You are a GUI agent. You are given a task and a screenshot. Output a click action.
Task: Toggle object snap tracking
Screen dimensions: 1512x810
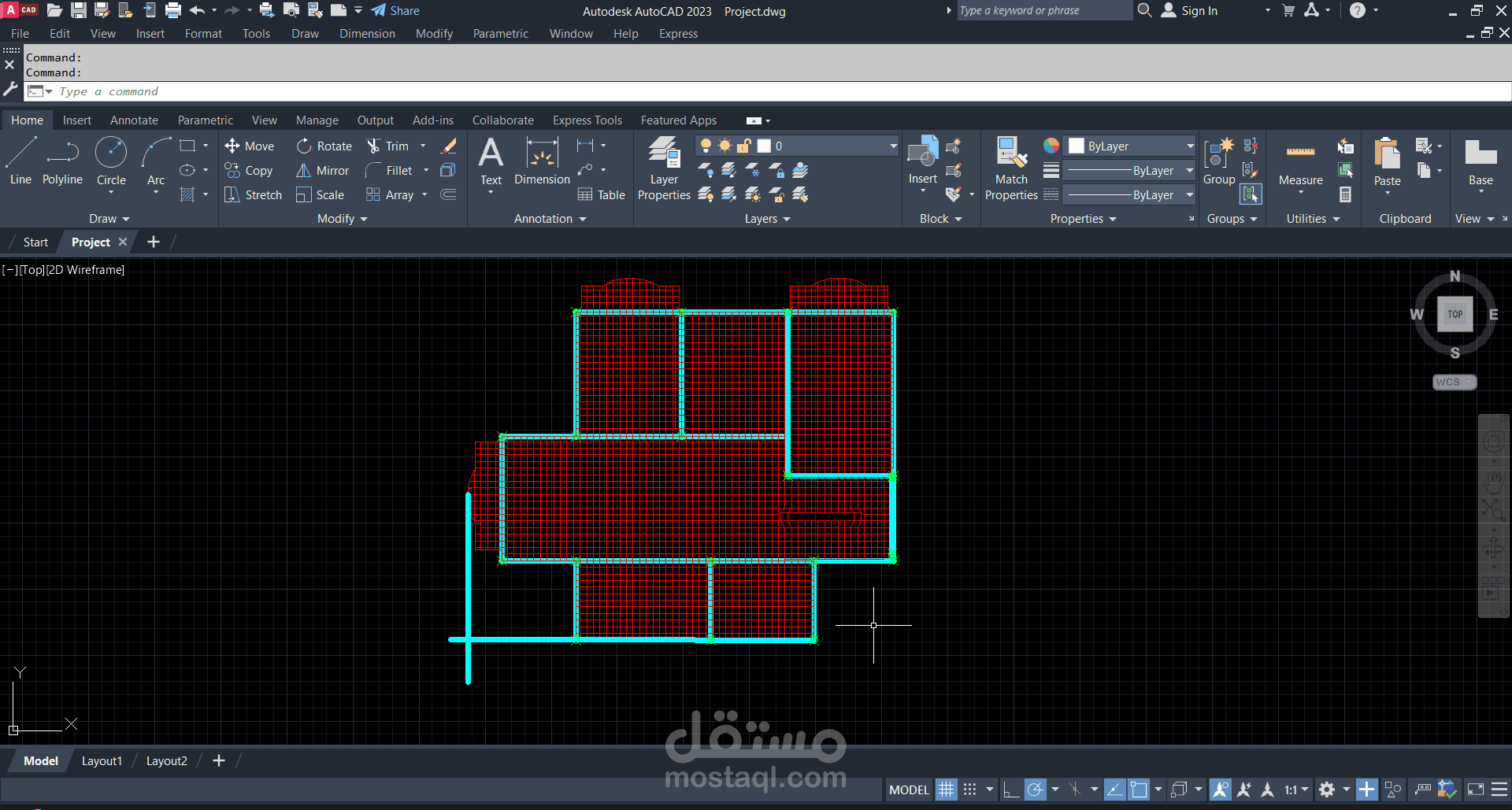tap(1114, 790)
